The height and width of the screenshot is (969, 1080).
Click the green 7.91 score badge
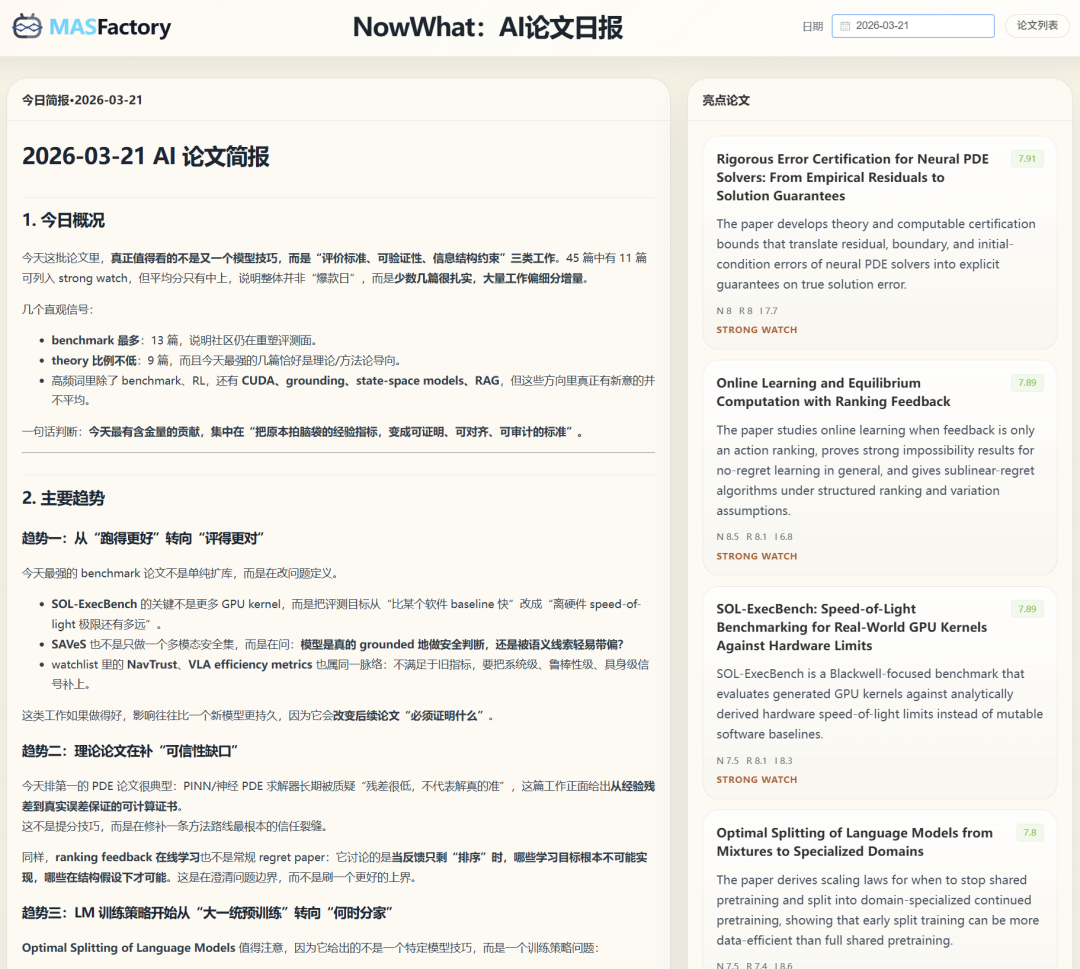click(1027, 158)
